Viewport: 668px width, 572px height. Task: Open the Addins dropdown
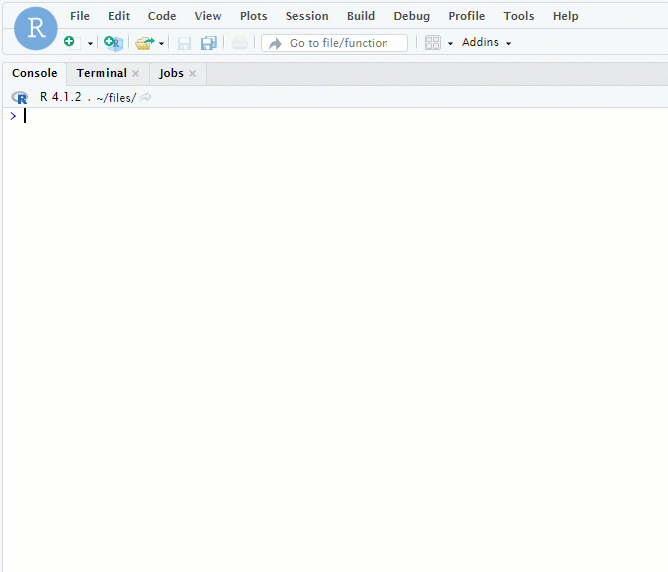pyautogui.click(x=486, y=43)
